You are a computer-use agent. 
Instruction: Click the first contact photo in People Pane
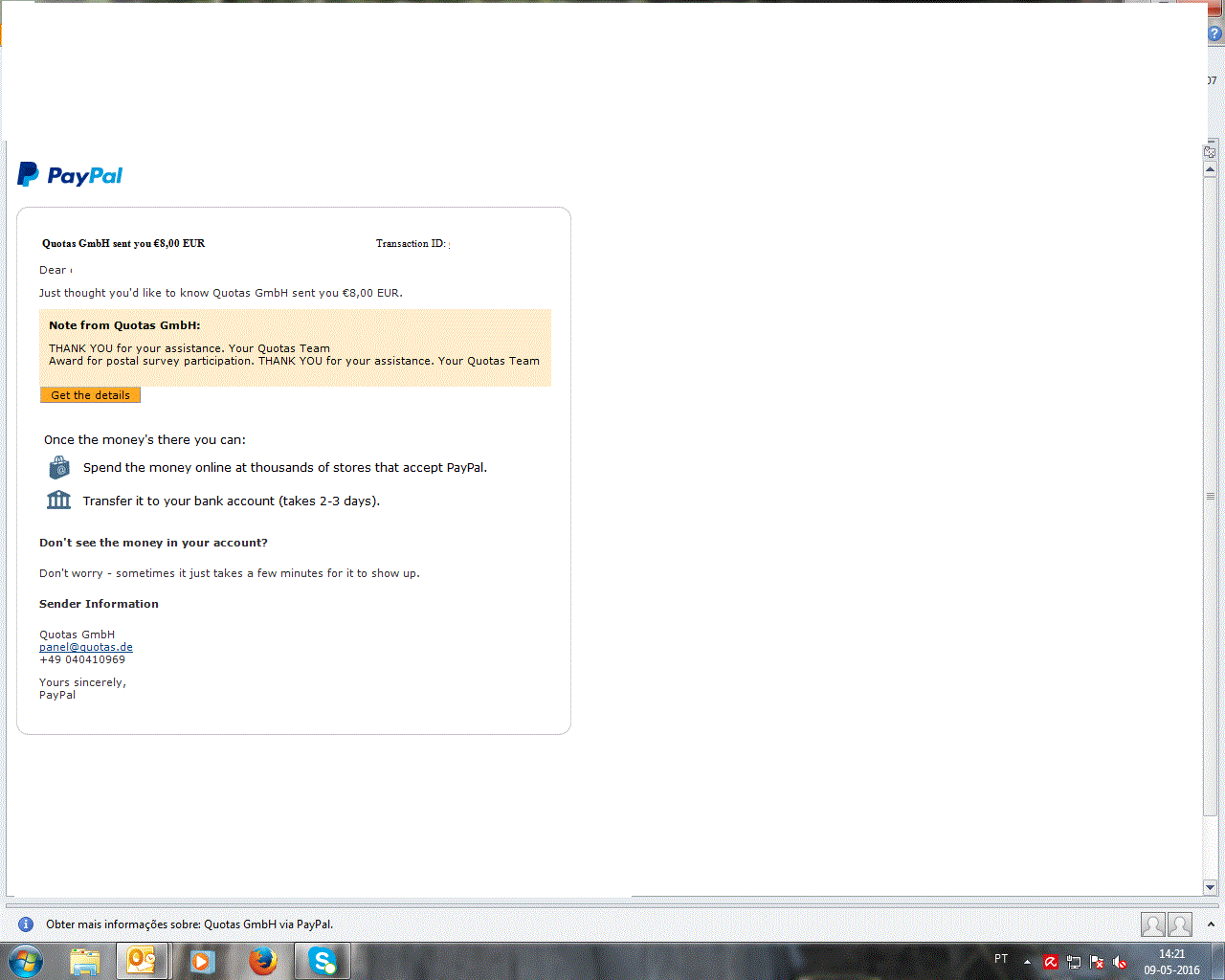click(x=1153, y=924)
